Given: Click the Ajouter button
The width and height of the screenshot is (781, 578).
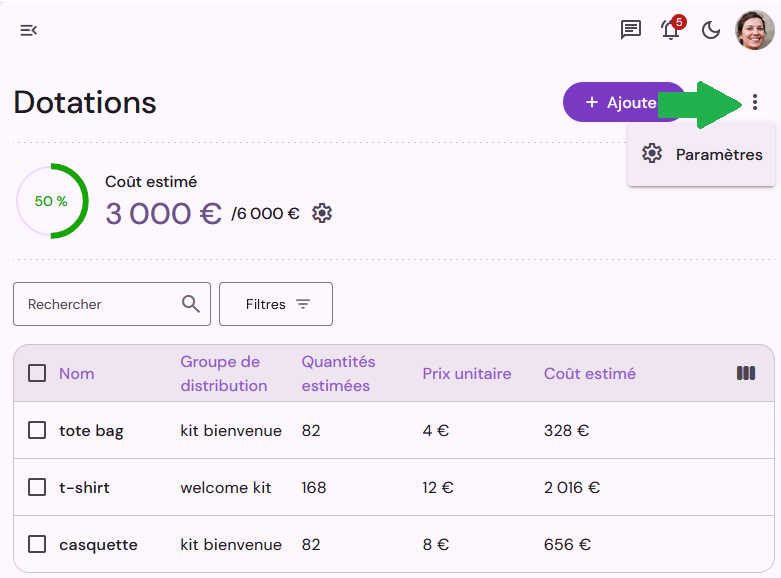Looking at the screenshot, I should (x=624, y=102).
